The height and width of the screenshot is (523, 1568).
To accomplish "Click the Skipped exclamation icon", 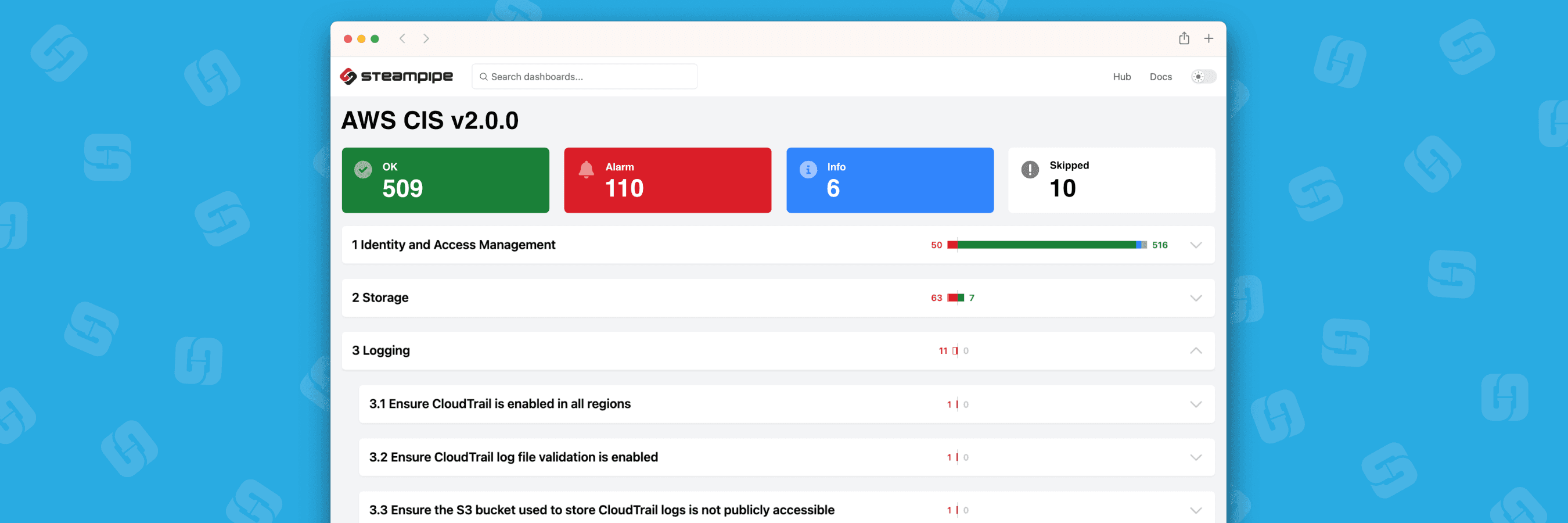I will (1030, 169).
